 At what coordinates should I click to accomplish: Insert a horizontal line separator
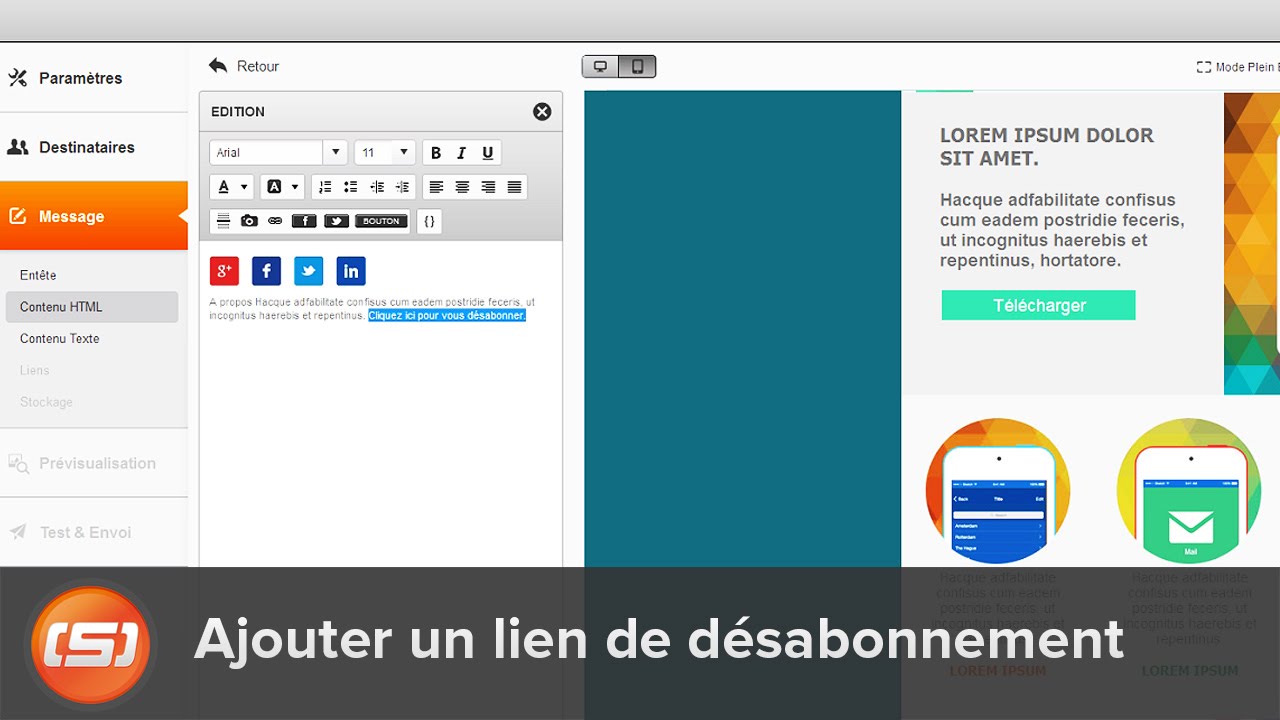tap(223, 221)
